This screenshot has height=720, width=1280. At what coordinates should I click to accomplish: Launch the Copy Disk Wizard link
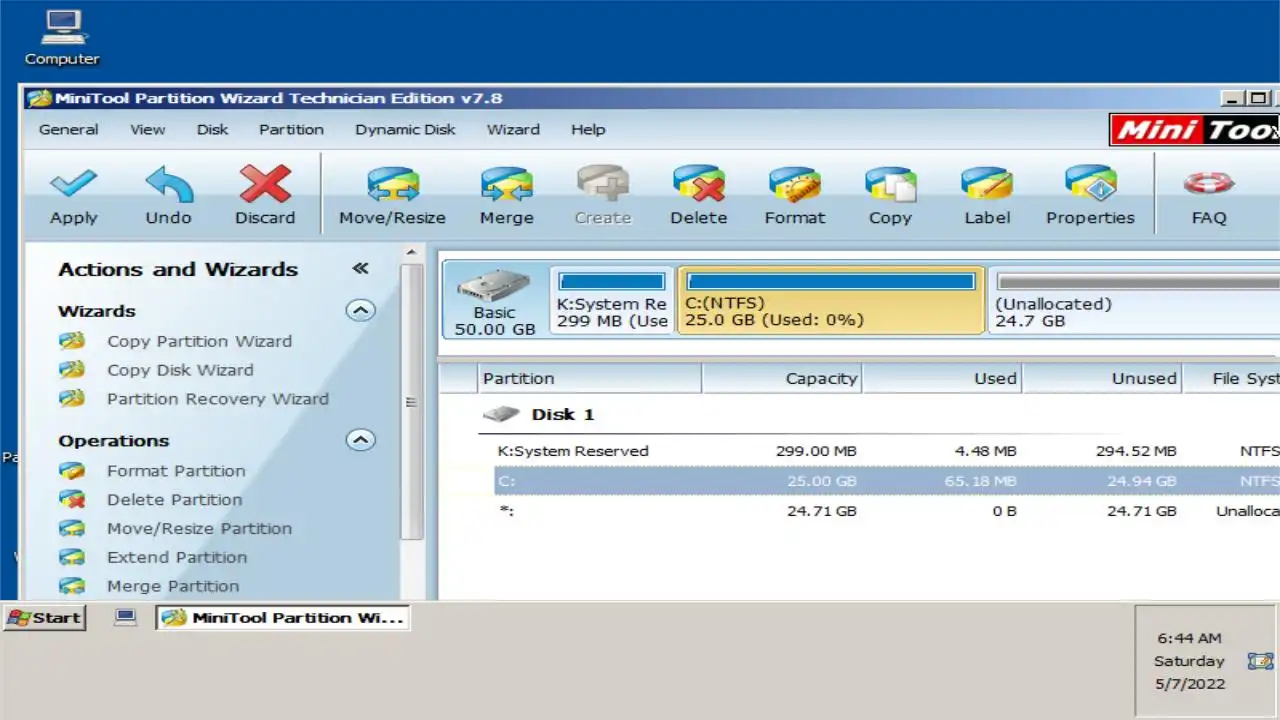[180, 370]
